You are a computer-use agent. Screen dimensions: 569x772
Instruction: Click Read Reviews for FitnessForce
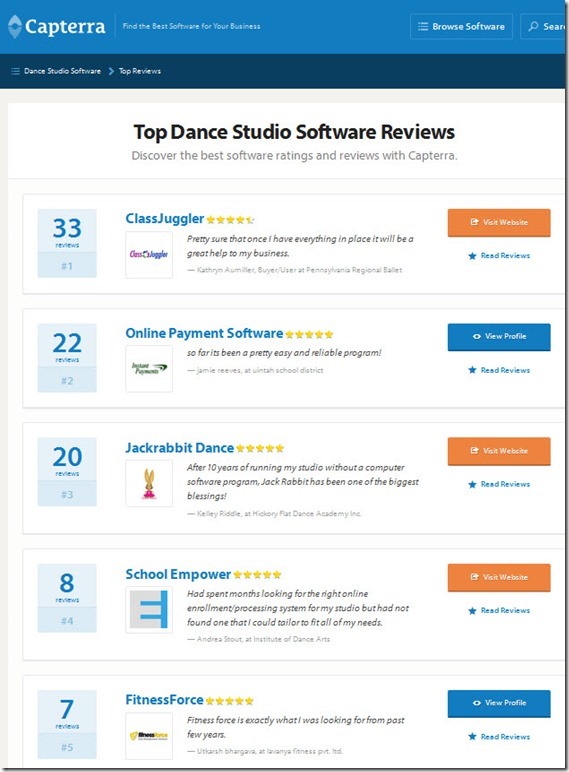pyautogui.click(x=499, y=737)
